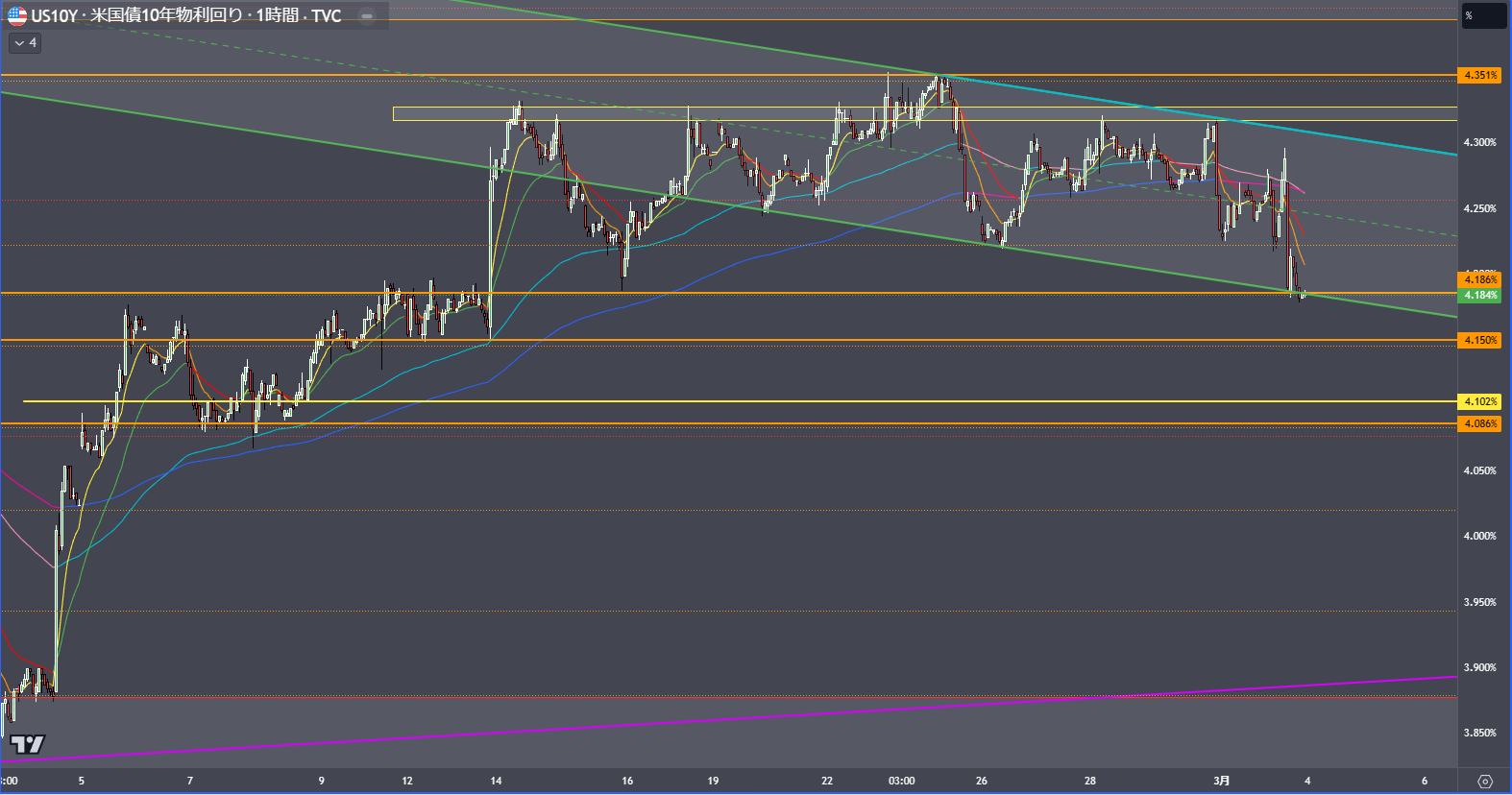Image resolution: width=1512 pixels, height=795 pixels.
Task: Click the 3.850% price scale value
Action: click(1479, 733)
